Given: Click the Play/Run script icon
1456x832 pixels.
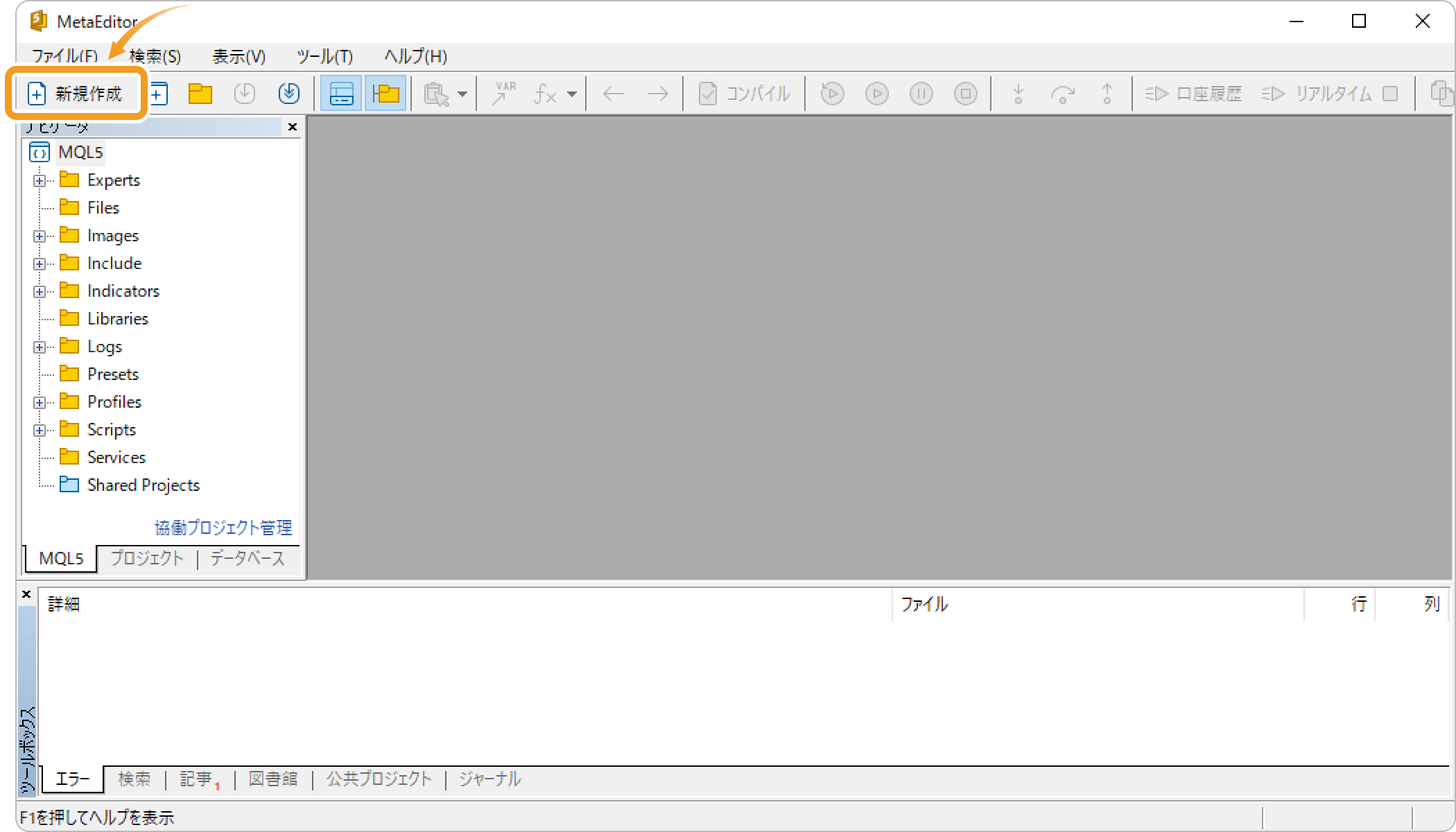Looking at the screenshot, I should point(876,94).
